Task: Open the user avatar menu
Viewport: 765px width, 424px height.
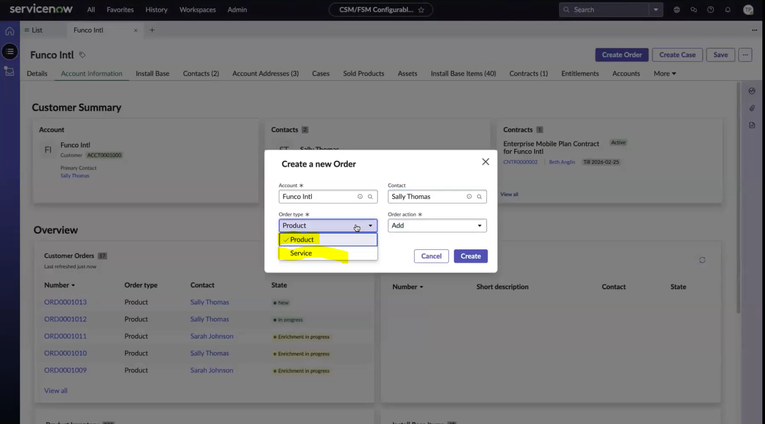Action: (x=748, y=10)
